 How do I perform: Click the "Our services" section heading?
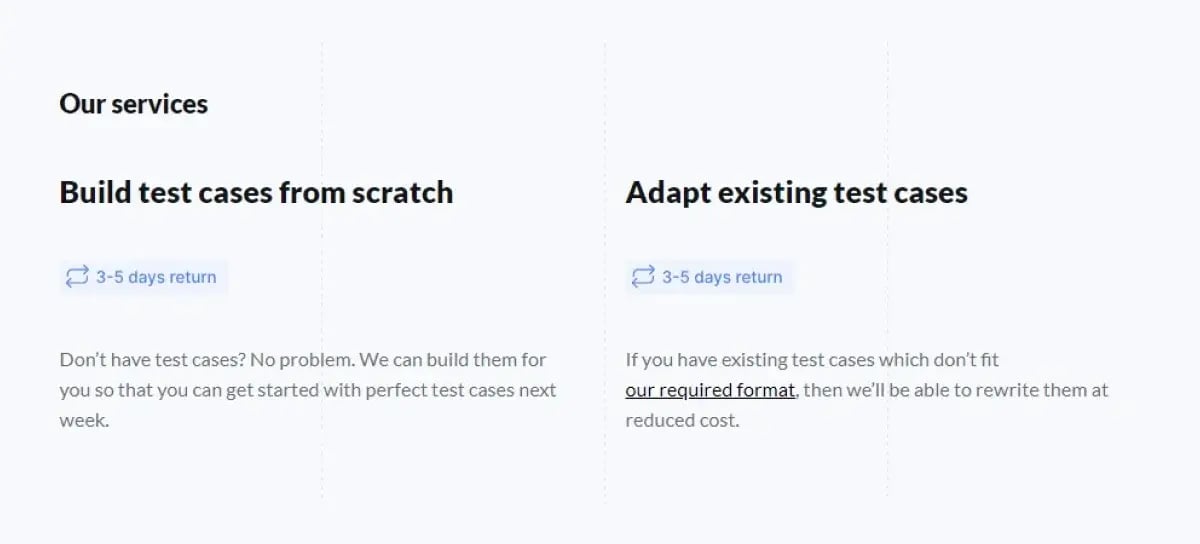(x=133, y=104)
